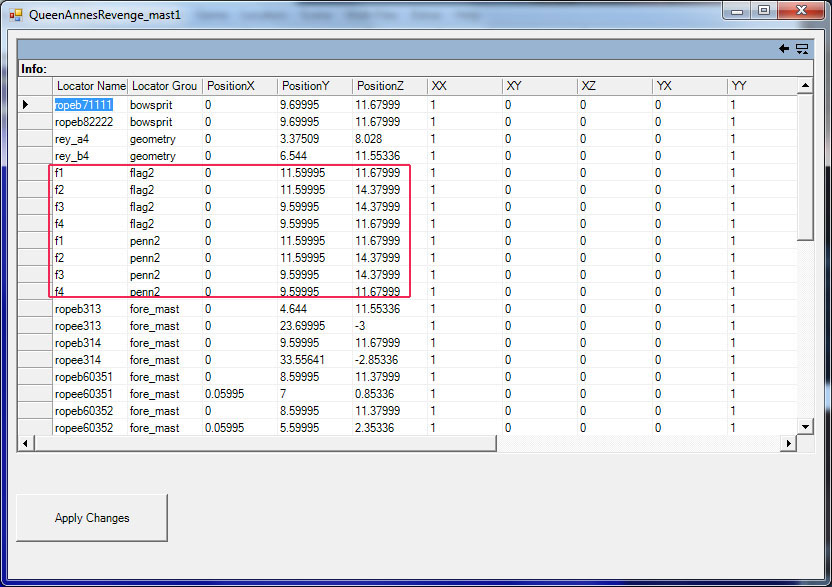Click the fore_mast group cell for ropeb313
This screenshot has height=587, width=832.
[x=164, y=308]
